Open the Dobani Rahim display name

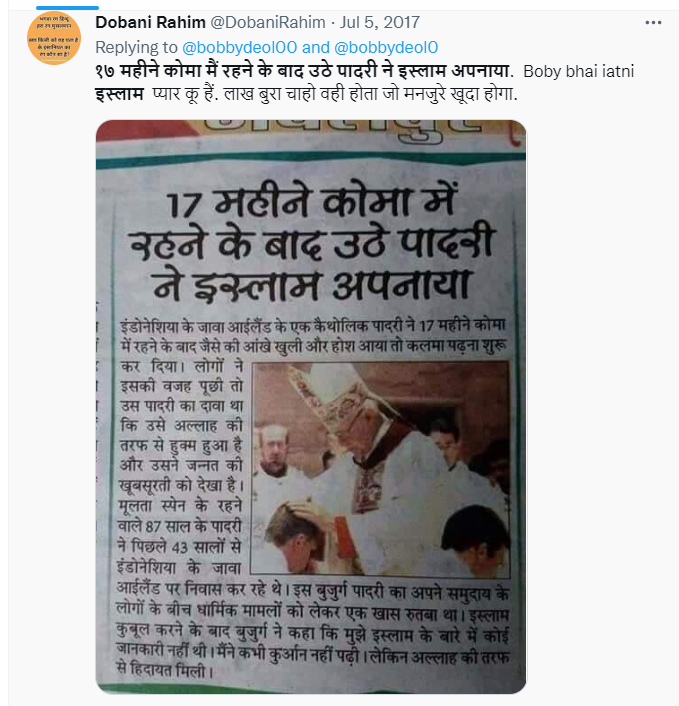[x=150, y=22]
